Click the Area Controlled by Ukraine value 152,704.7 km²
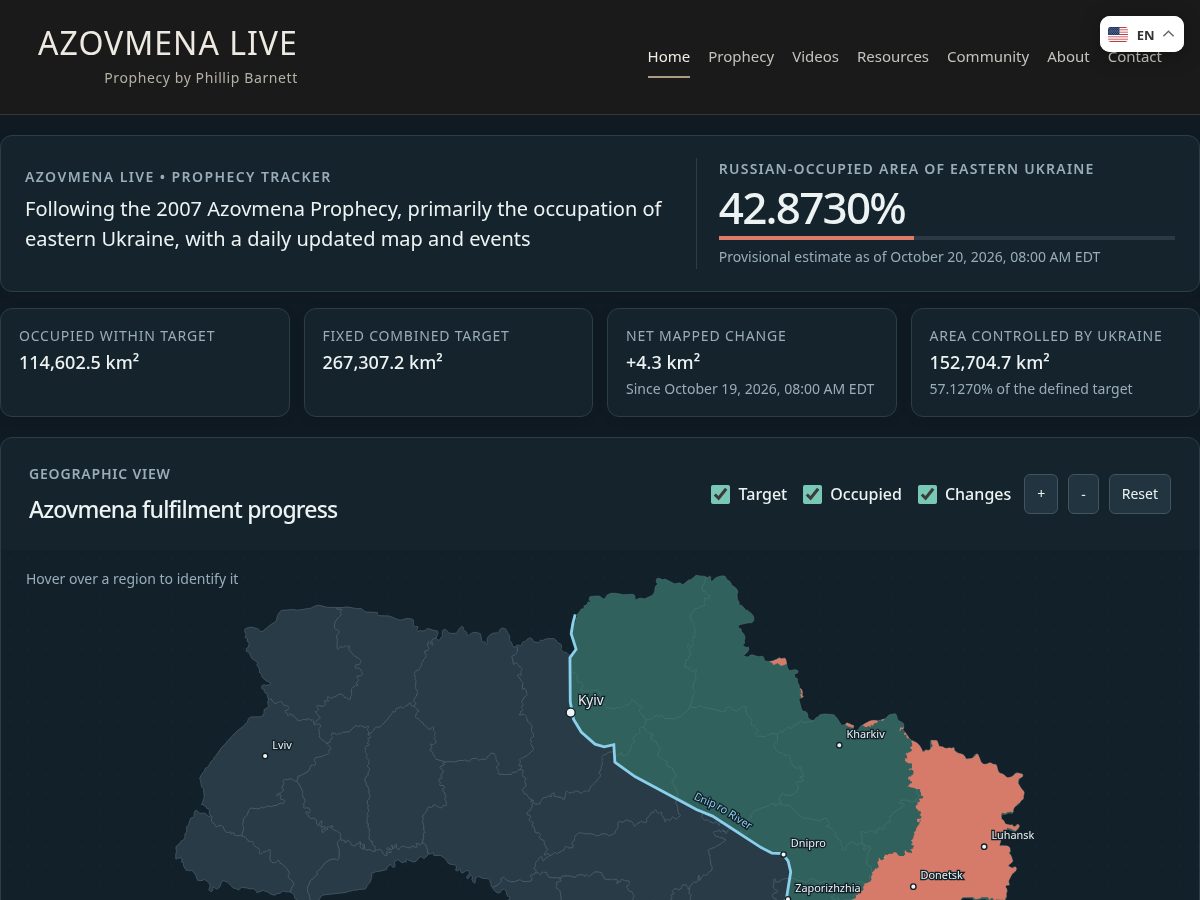Screen dimensions: 1200x900 click(990, 362)
